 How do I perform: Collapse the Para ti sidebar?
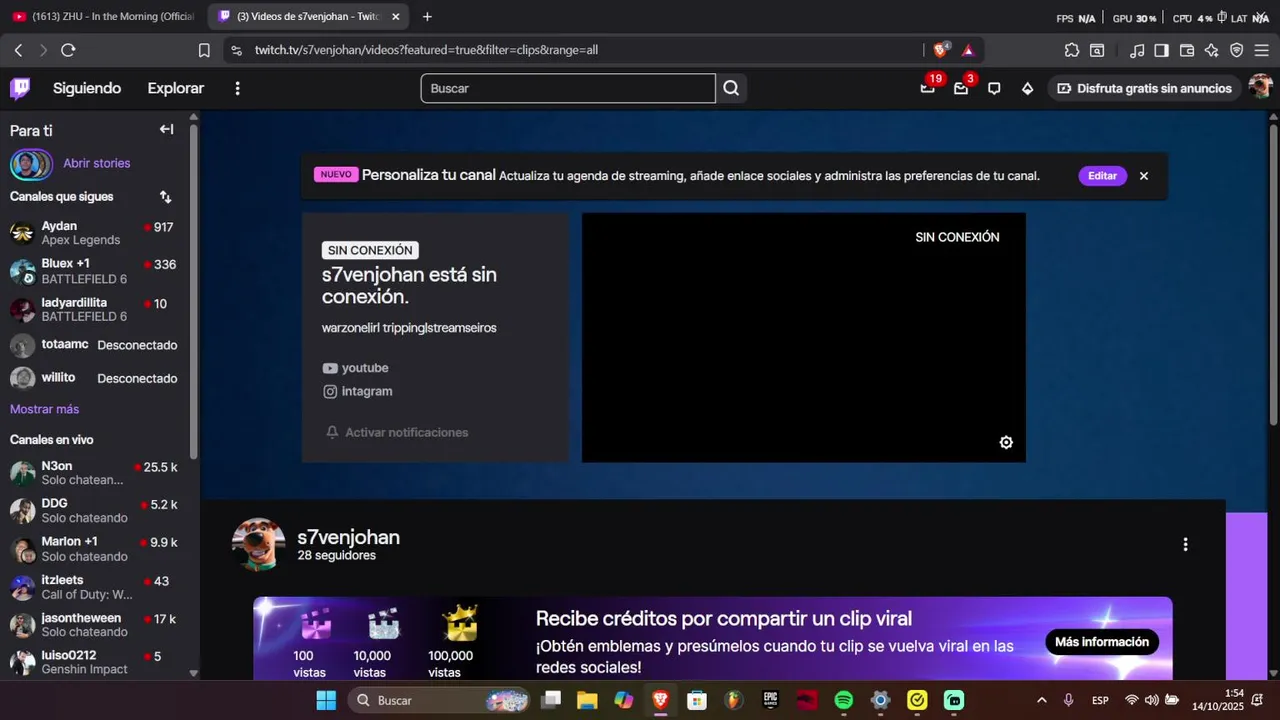[x=166, y=129]
